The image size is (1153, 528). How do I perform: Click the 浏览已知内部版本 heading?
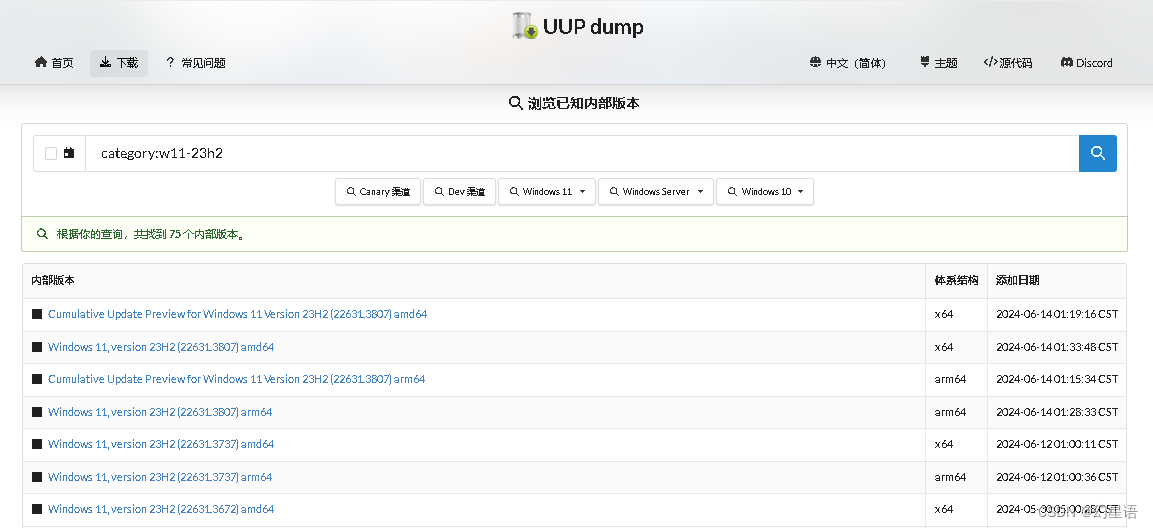pyautogui.click(x=574, y=104)
